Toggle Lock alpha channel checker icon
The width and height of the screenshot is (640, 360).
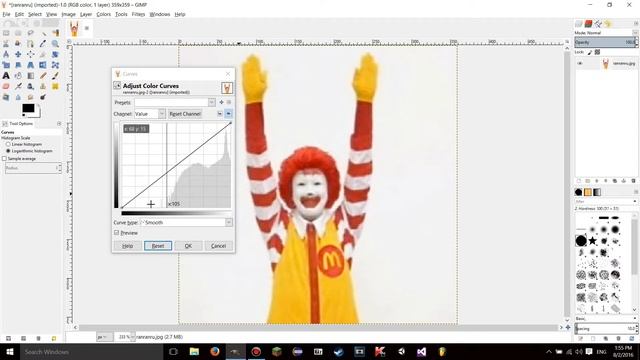click(598, 52)
